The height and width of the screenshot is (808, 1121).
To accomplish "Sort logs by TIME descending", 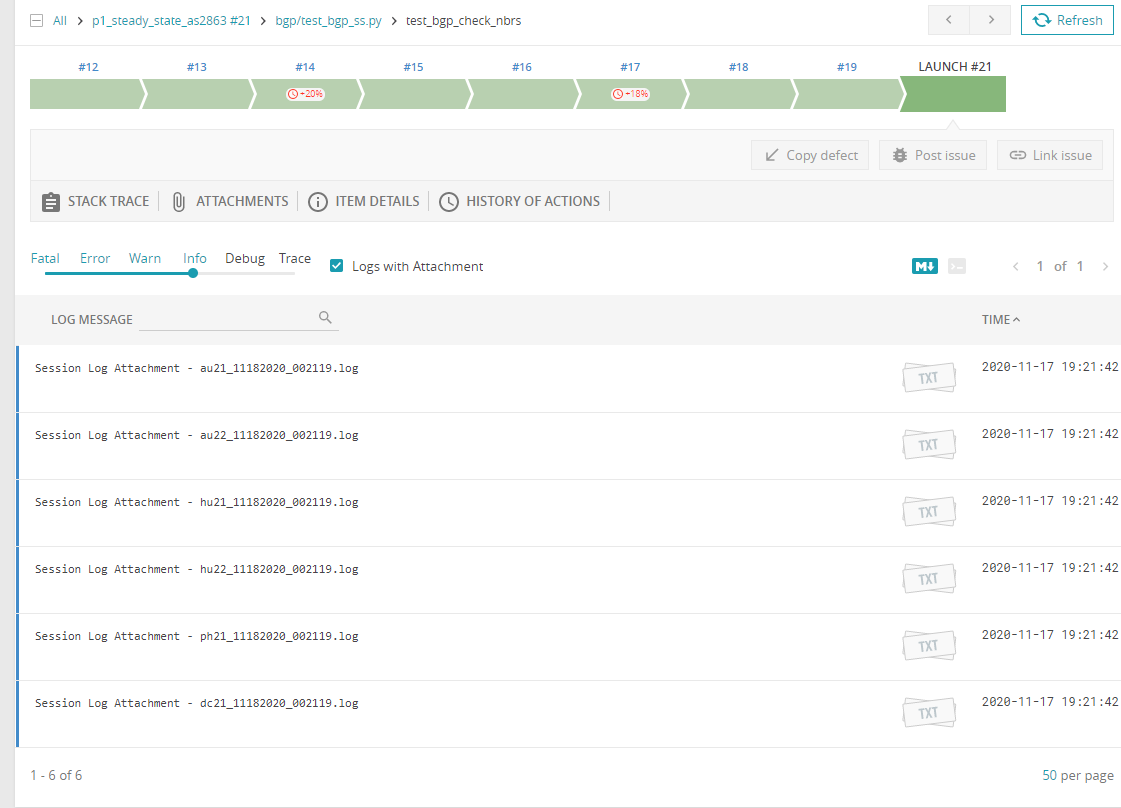I will click(1002, 319).
